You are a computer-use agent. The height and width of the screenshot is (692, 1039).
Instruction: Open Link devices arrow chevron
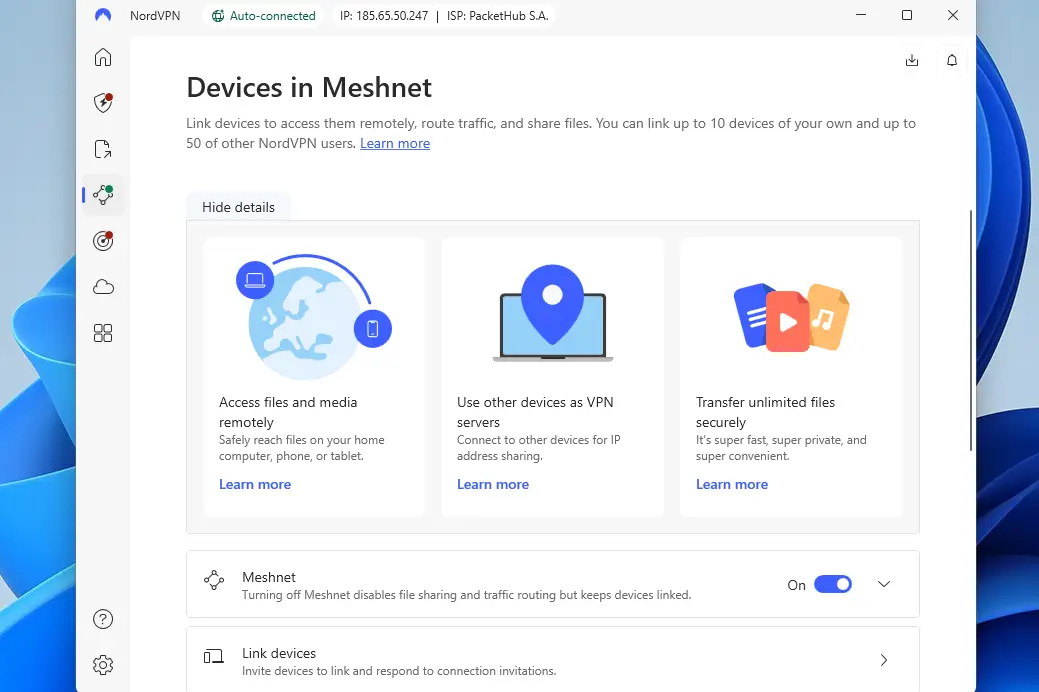(x=883, y=660)
